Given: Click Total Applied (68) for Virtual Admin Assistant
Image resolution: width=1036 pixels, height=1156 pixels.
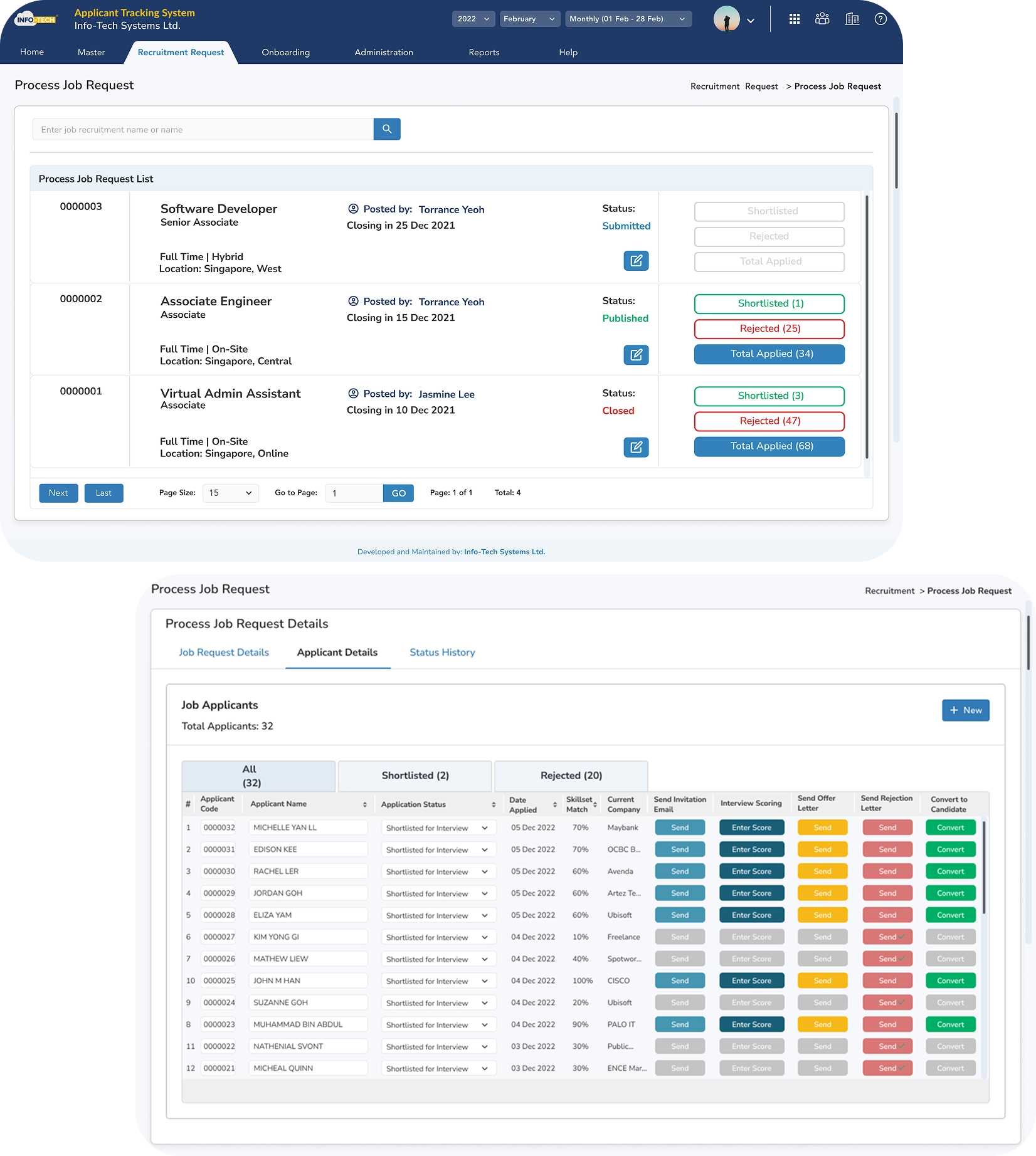Looking at the screenshot, I should coord(769,446).
